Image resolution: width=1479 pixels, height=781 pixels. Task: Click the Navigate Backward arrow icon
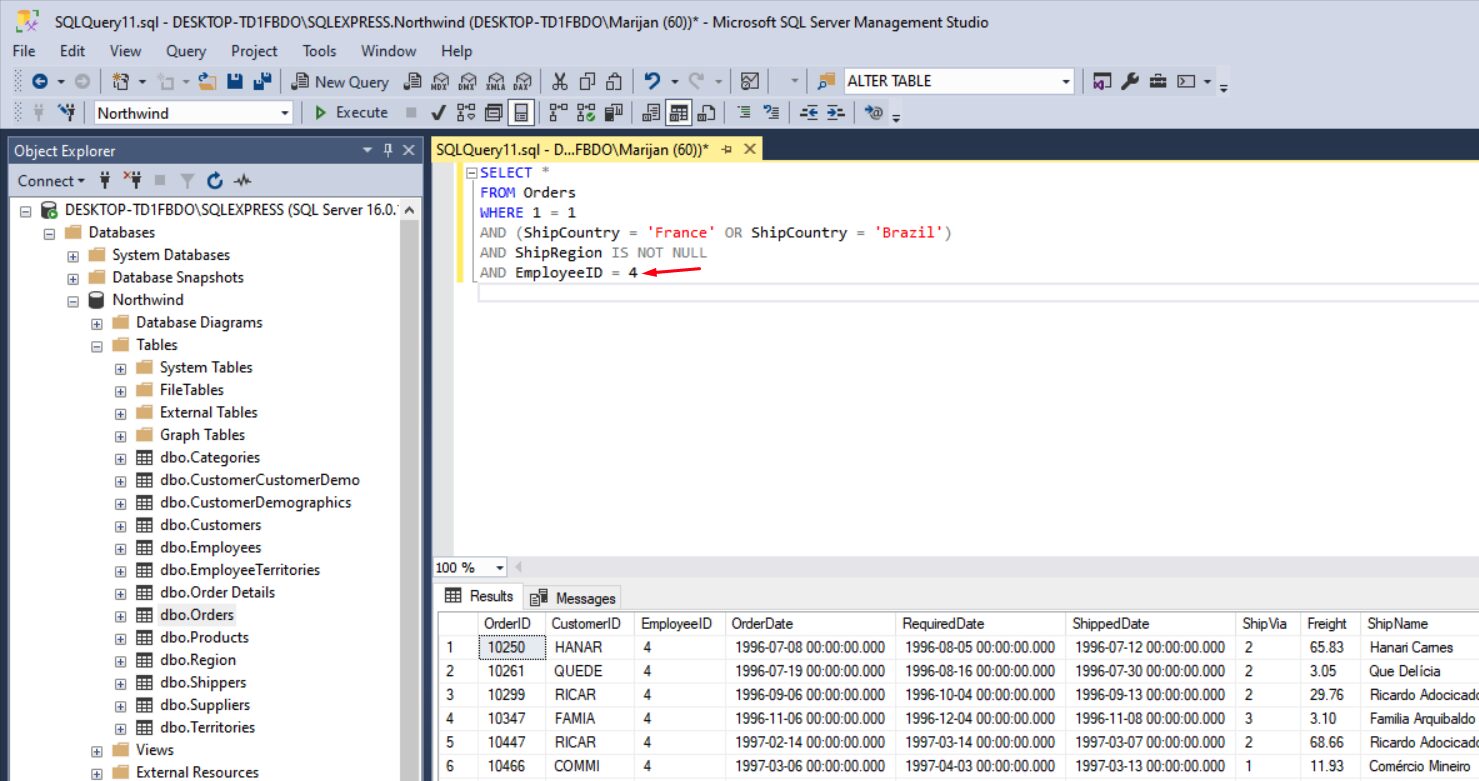(40, 82)
